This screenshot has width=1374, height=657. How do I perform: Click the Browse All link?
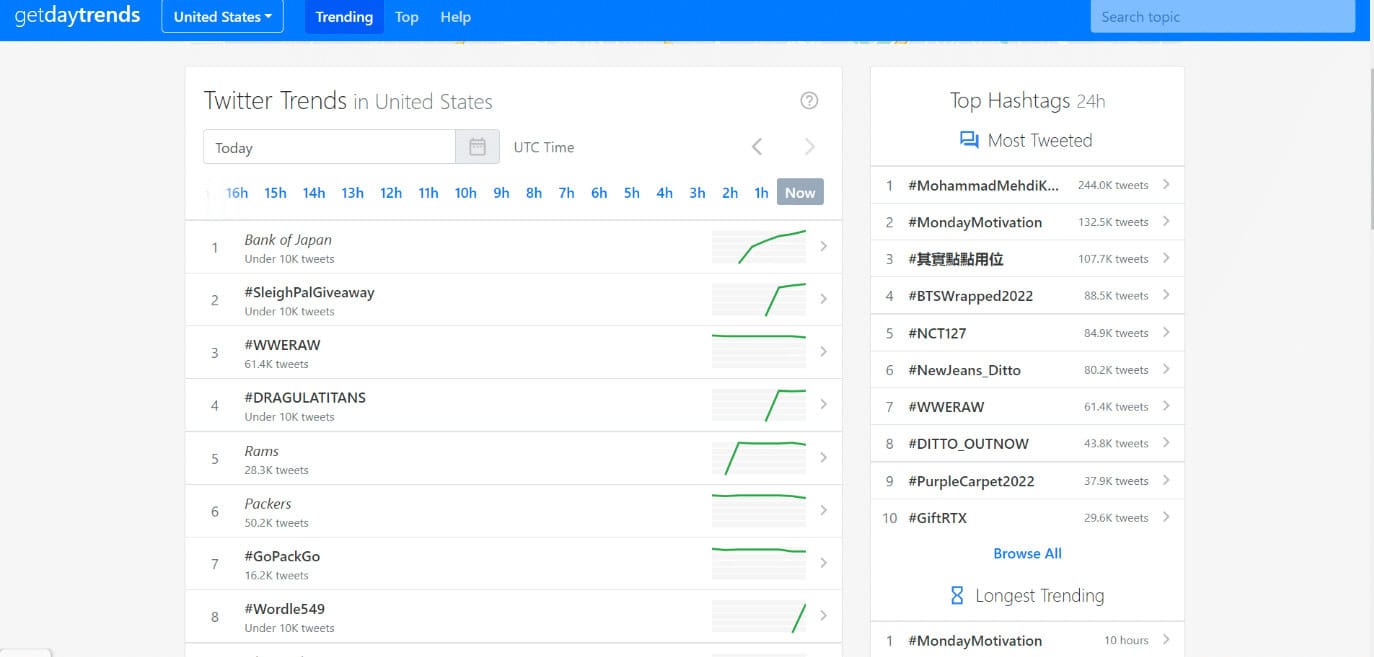(1027, 553)
